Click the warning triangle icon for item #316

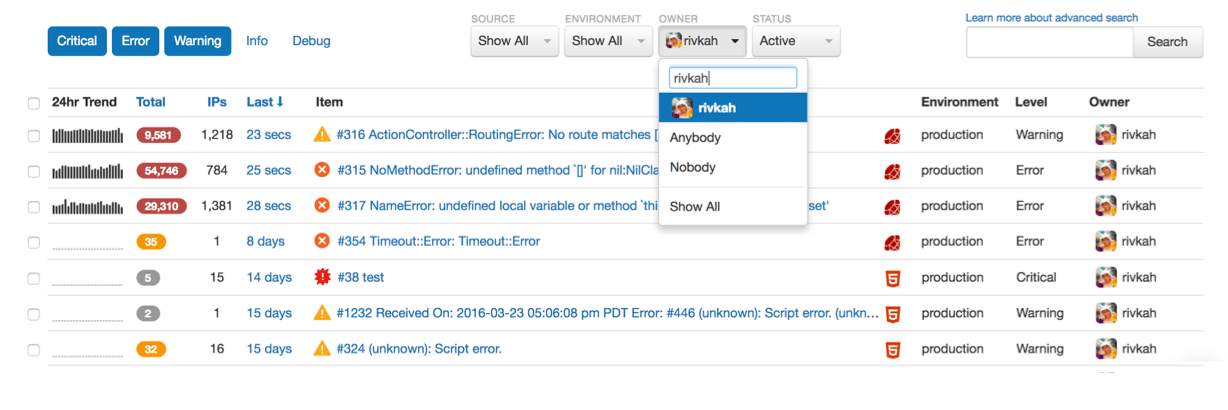(x=322, y=134)
